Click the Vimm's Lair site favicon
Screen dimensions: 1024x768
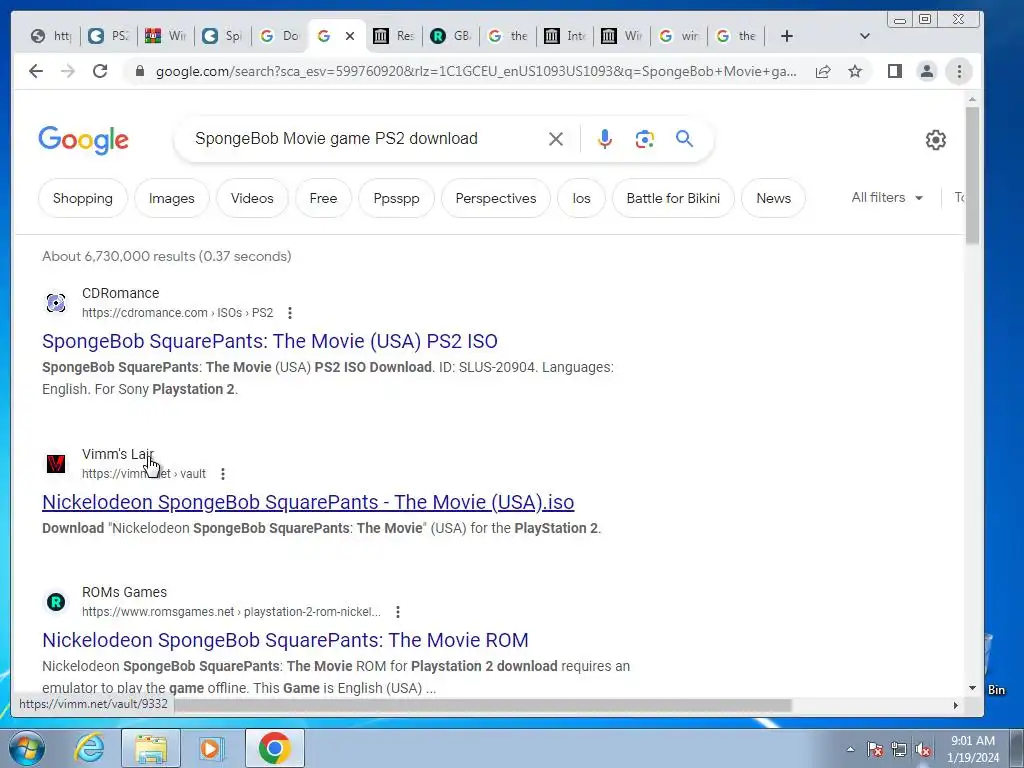pyautogui.click(x=56, y=463)
